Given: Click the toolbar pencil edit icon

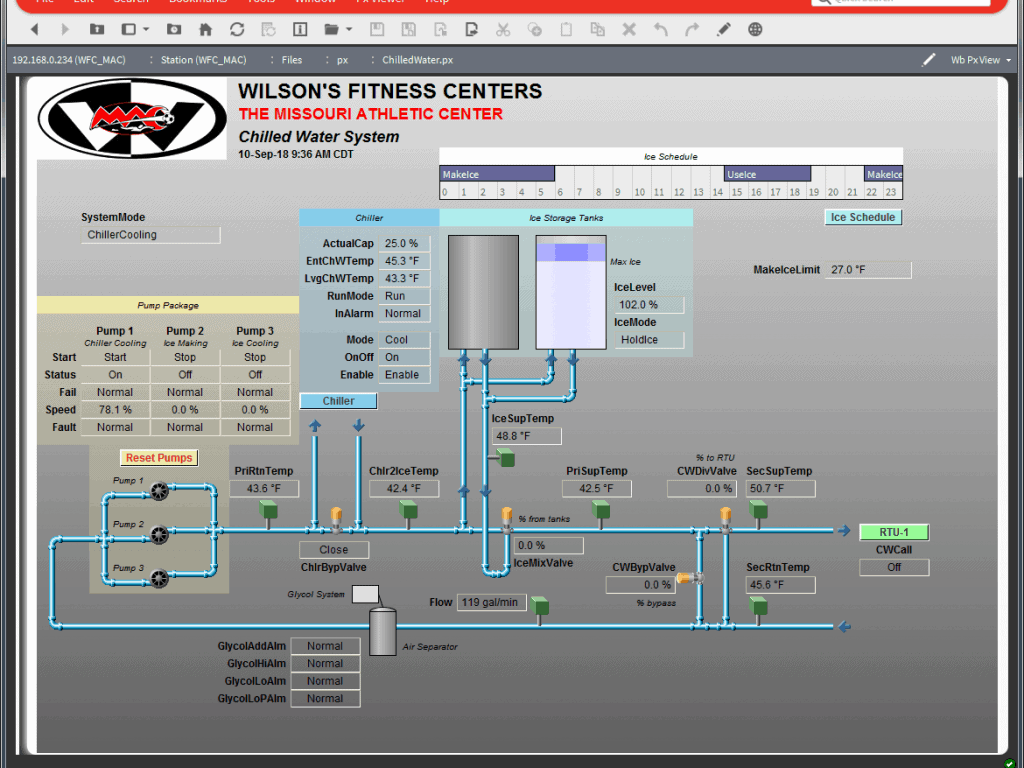Looking at the screenshot, I should tap(724, 29).
